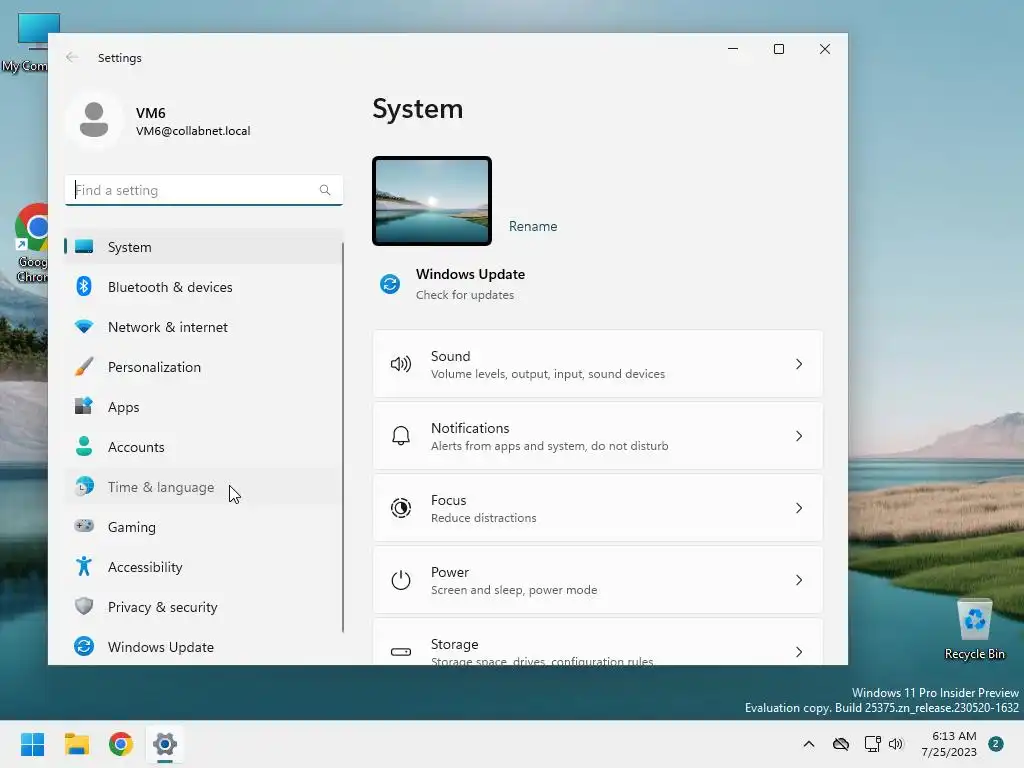Click the Storage drive icon
The image size is (1024, 768).
click(400, 652)
